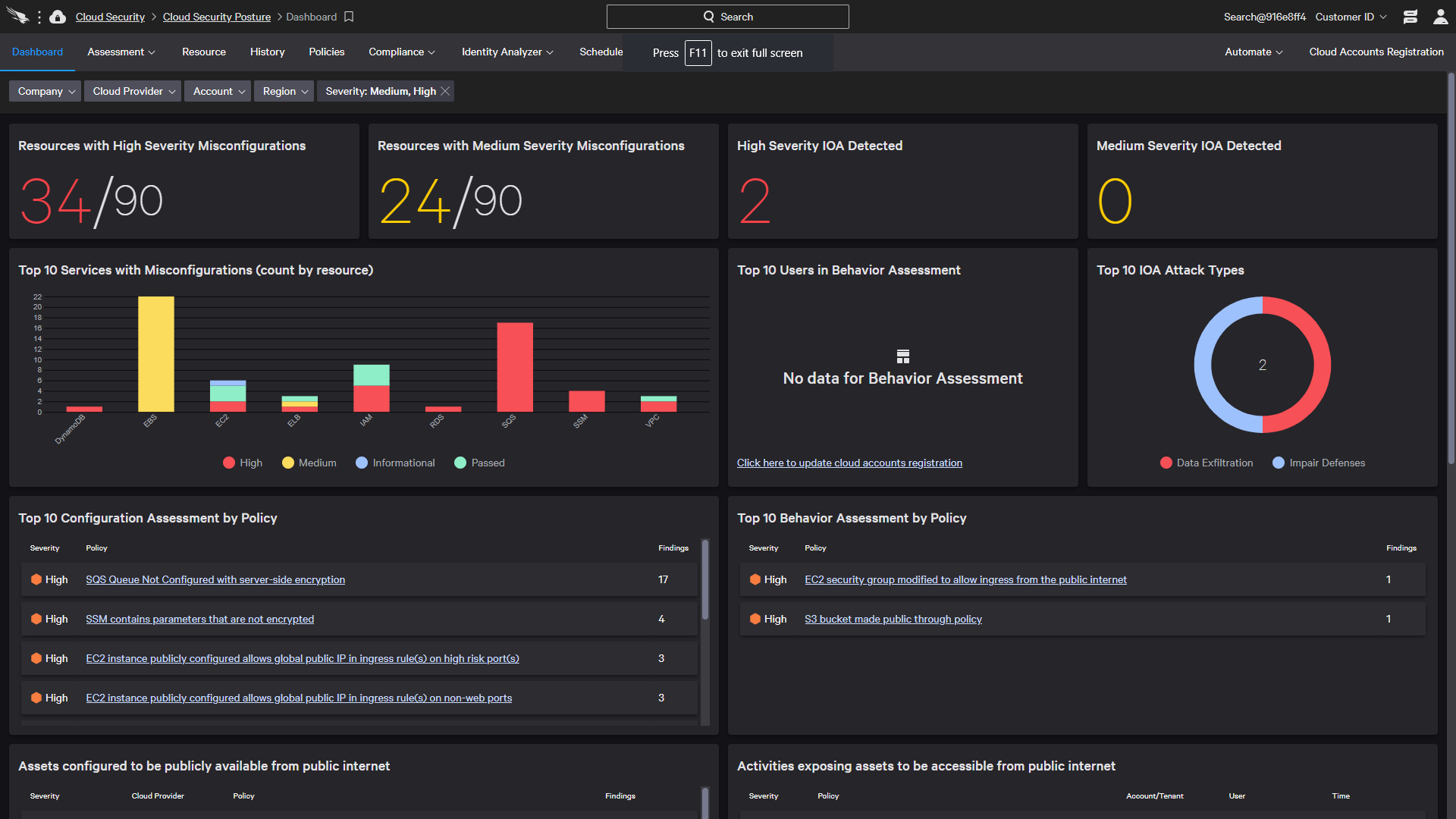Open the Automate dropdown menu

[1254, 52]
